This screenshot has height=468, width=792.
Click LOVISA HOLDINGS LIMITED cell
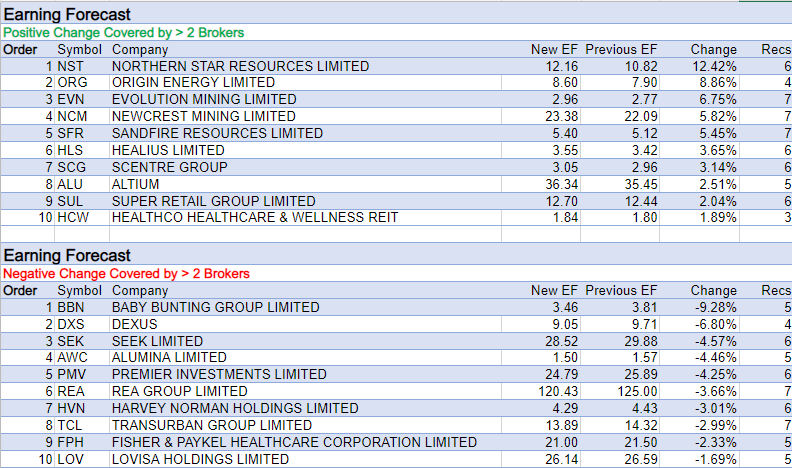pyautogui.click(x=200, y=460)
